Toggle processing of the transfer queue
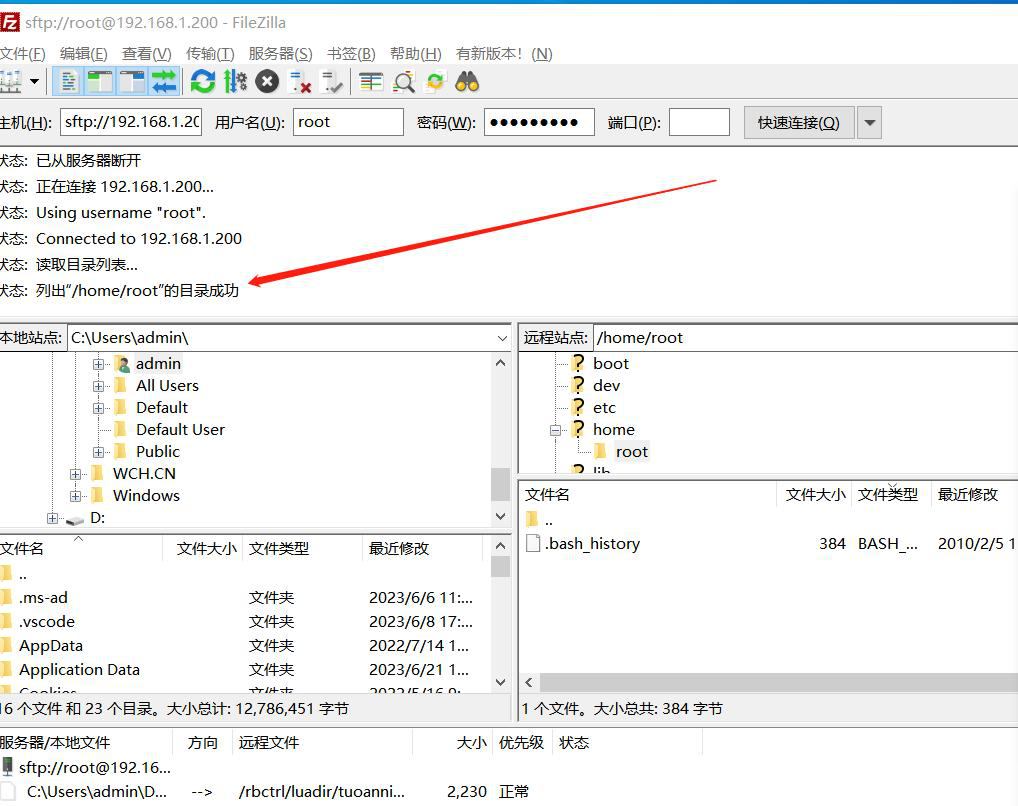This screenshot has height=806, width=1018. pyautogui.click(x=235, y=81)
